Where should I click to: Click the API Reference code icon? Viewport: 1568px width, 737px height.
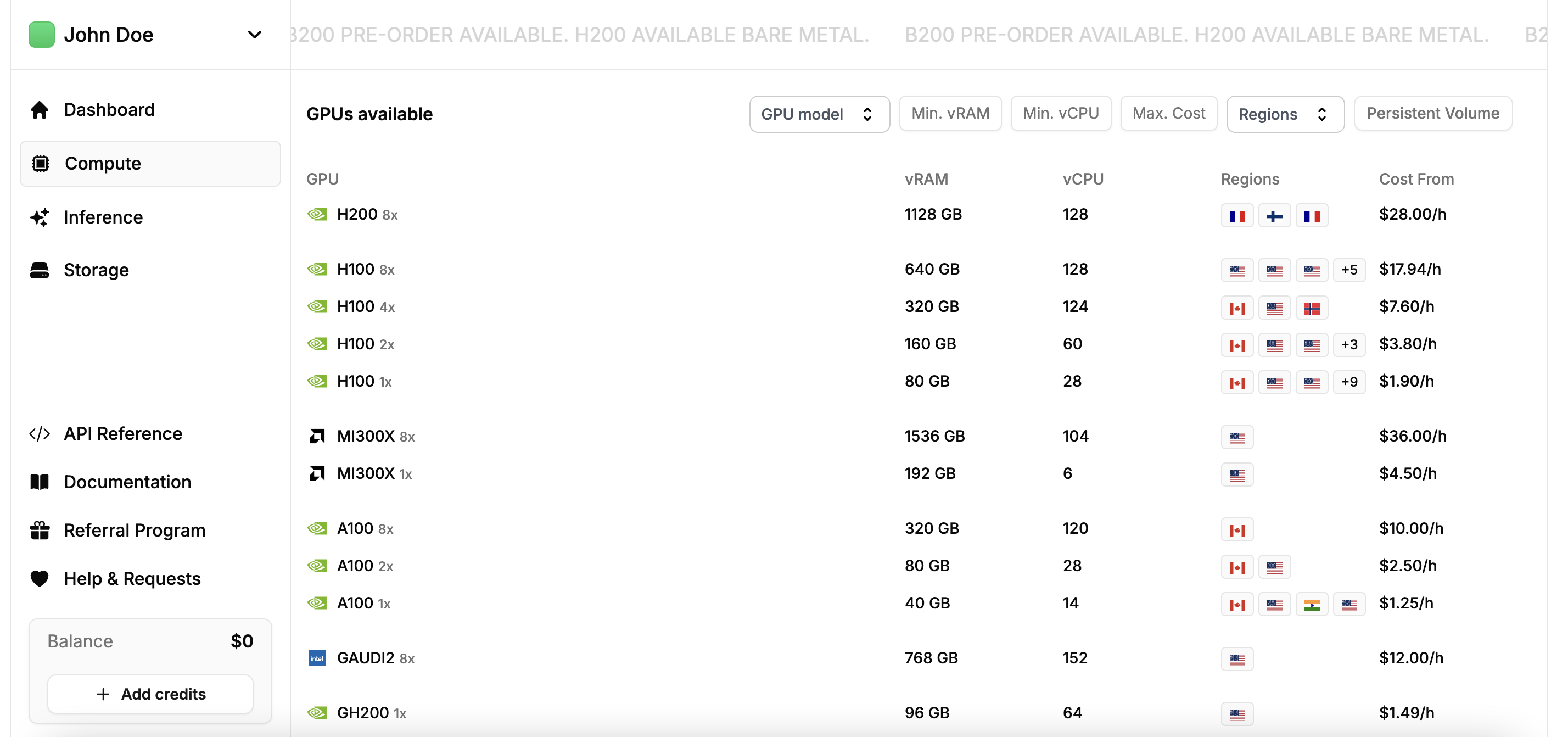click(40, 434)
